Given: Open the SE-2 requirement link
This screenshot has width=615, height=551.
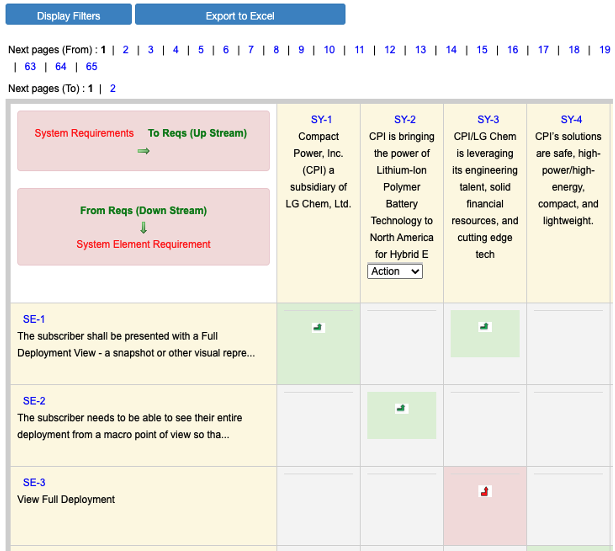Looking at the screenshot, I should pyautogui.click(x=34, y=401).
